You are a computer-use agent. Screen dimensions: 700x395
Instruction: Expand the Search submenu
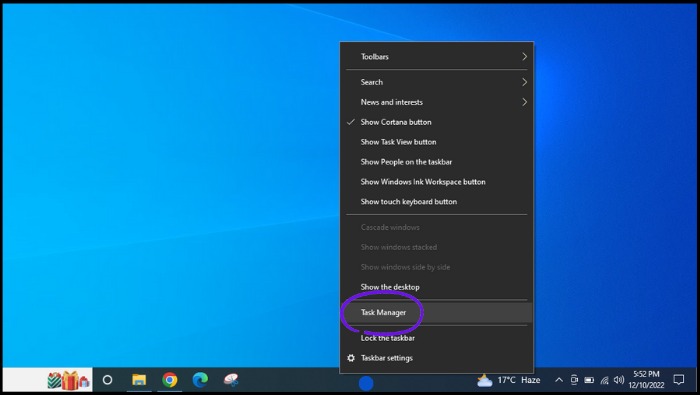coord(437,82)
